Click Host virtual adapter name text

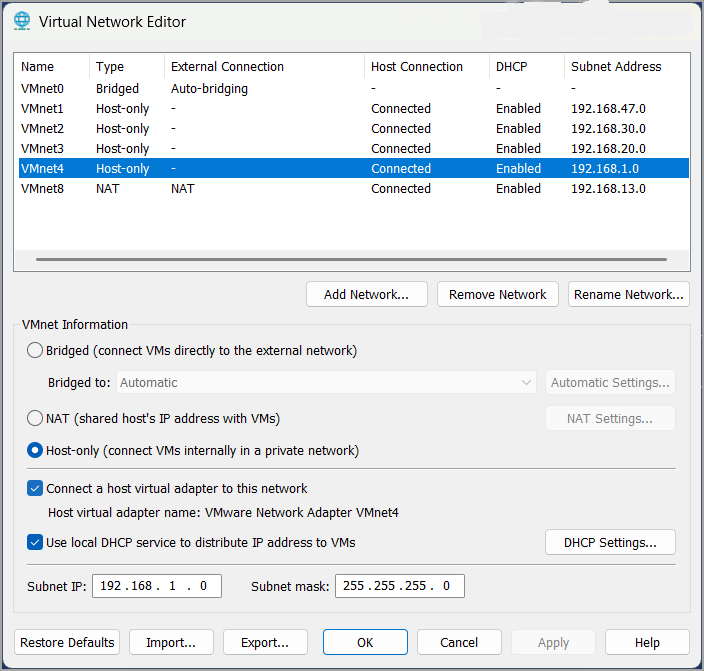223,512
